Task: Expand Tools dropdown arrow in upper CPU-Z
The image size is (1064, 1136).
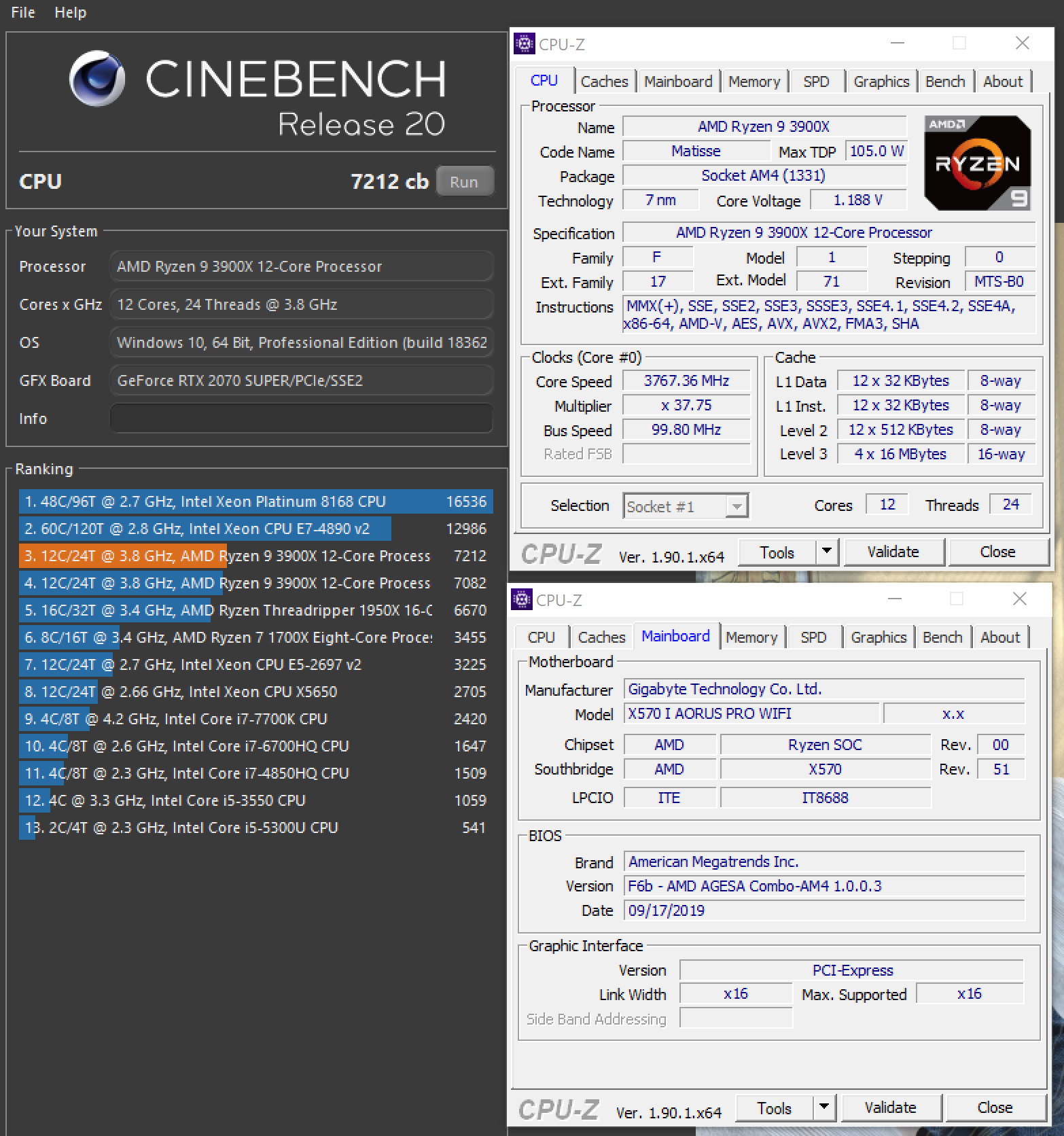Action: tap(827, 552)
